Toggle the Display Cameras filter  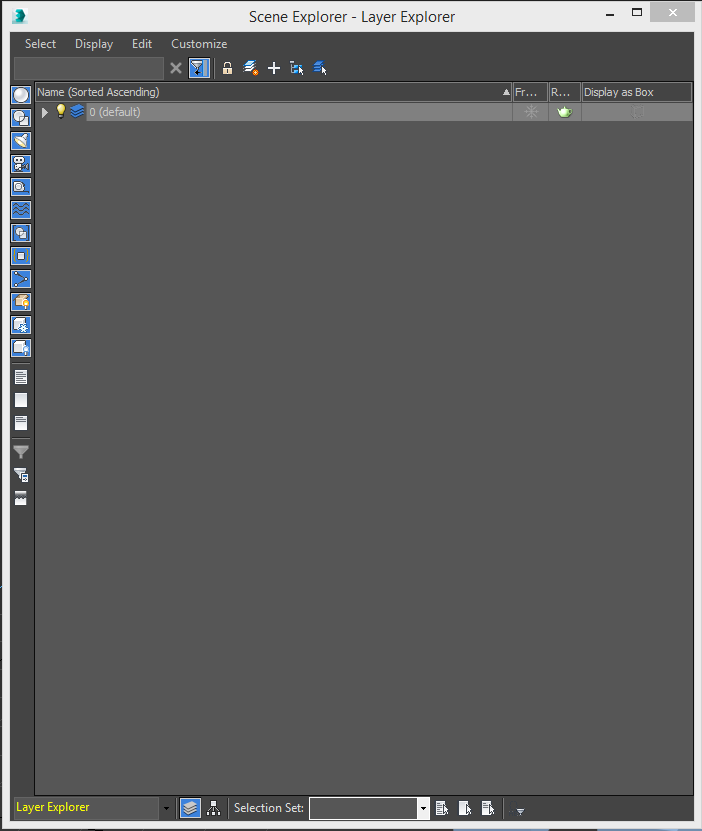coord(21,164)
